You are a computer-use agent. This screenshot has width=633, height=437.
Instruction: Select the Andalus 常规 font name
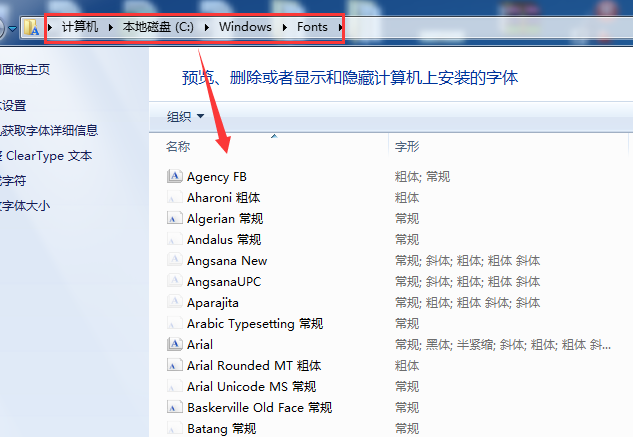coord(224,240)
